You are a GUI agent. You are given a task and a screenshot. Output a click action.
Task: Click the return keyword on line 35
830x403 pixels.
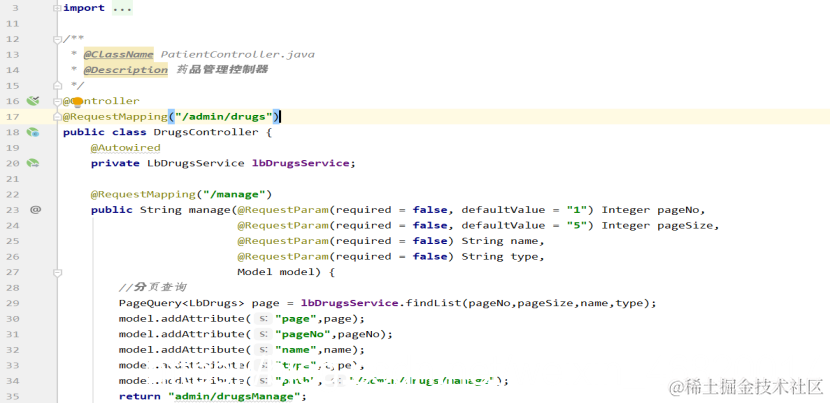tap(140, 396)
